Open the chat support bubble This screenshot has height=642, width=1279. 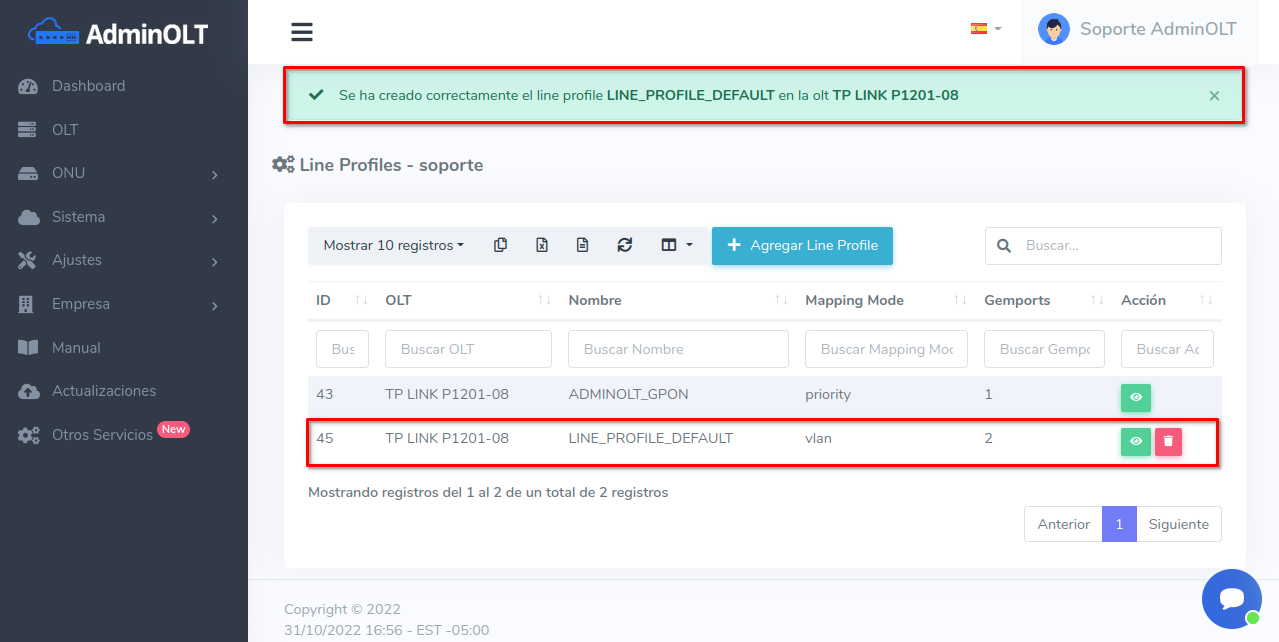pos(1231,599)
